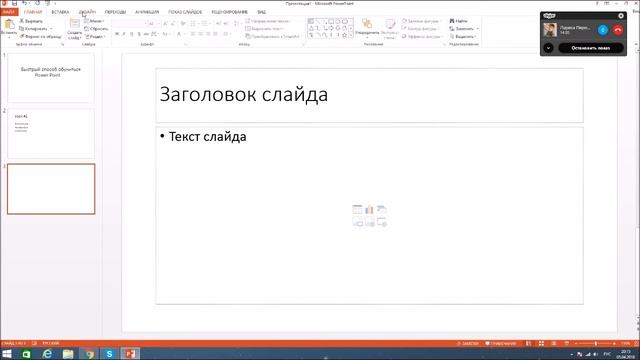Select slide 2 thumbnail in the panel

[x=51, y=133]
